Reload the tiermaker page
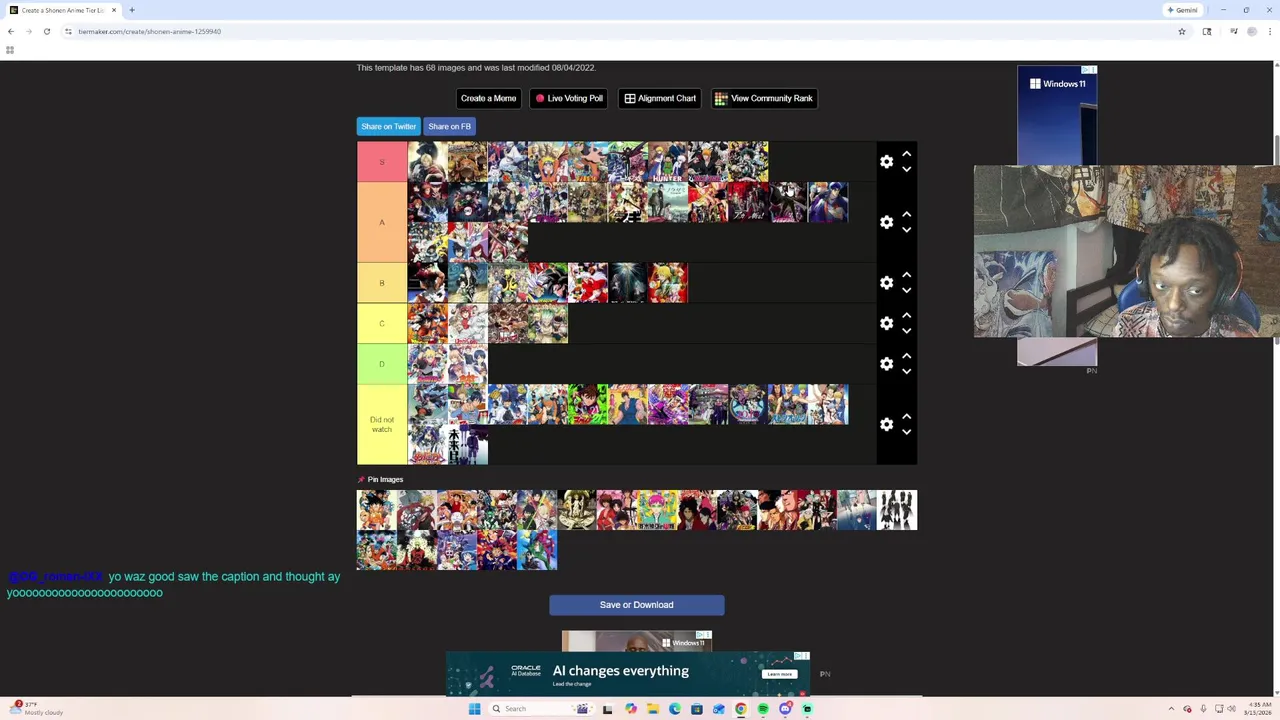Image resolution: width=1280 pixels, height=720 pixels. point(46,31)
